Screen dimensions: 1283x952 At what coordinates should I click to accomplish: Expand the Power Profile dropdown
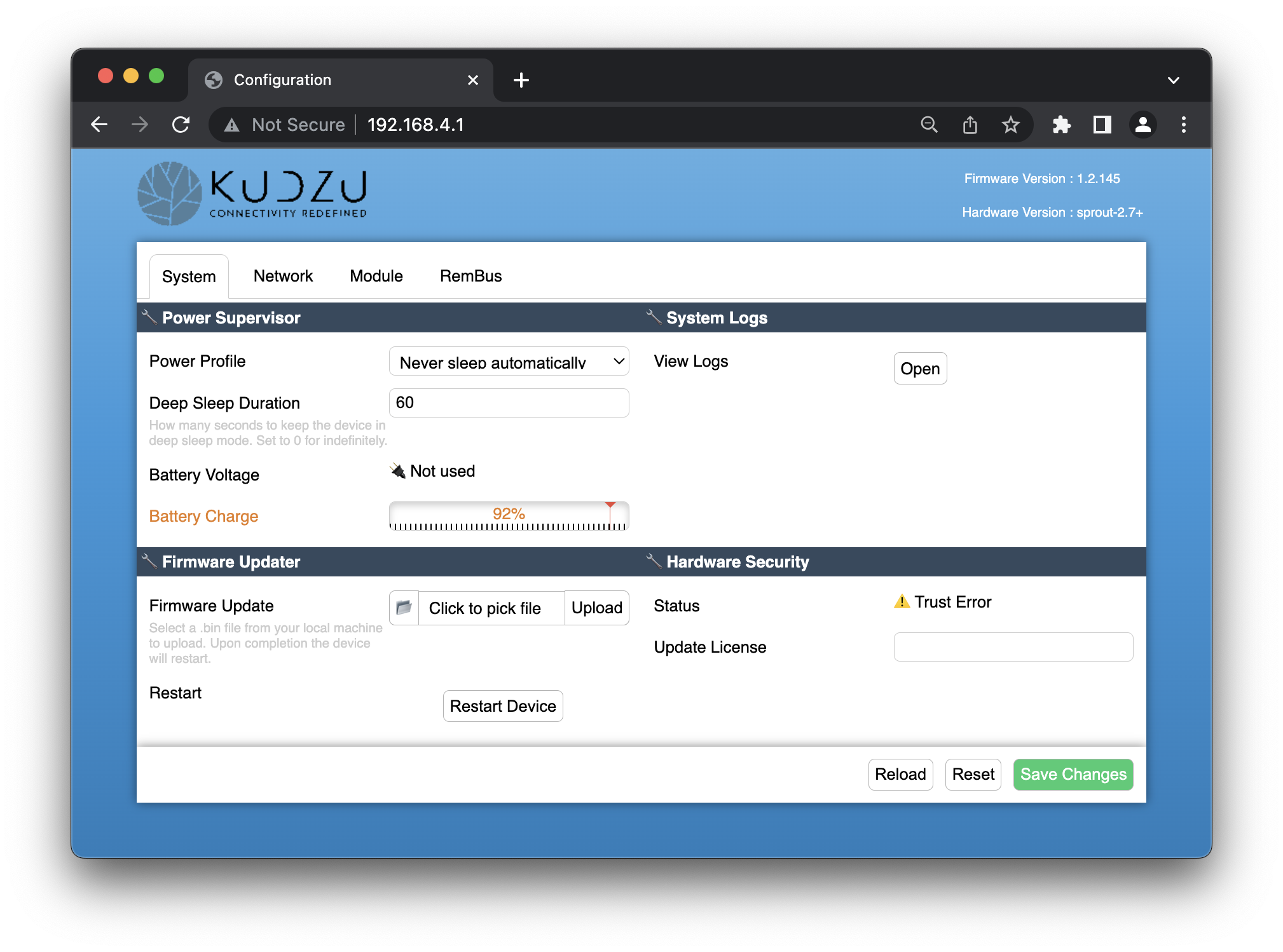(x=509, y=361)
